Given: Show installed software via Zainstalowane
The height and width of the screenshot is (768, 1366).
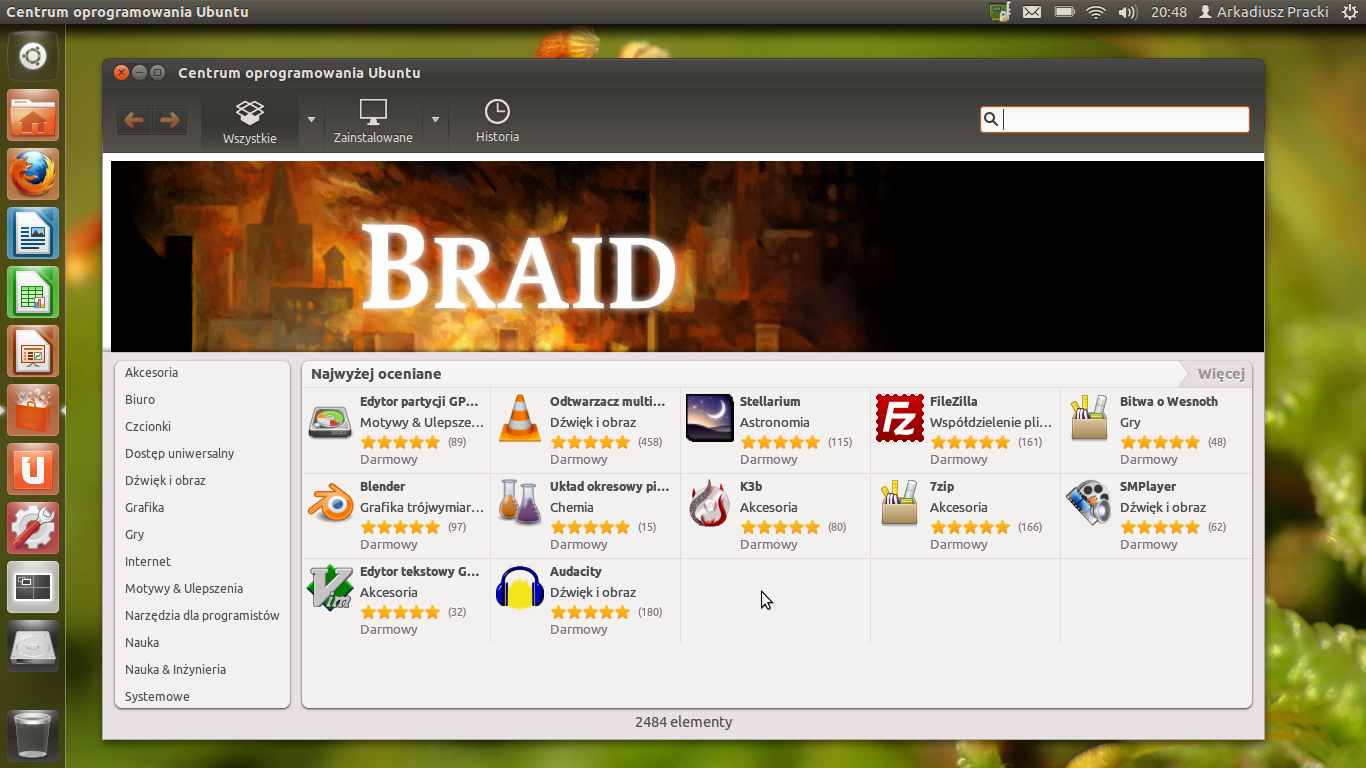Looking at the screenshot, I should tap(373, 122).
